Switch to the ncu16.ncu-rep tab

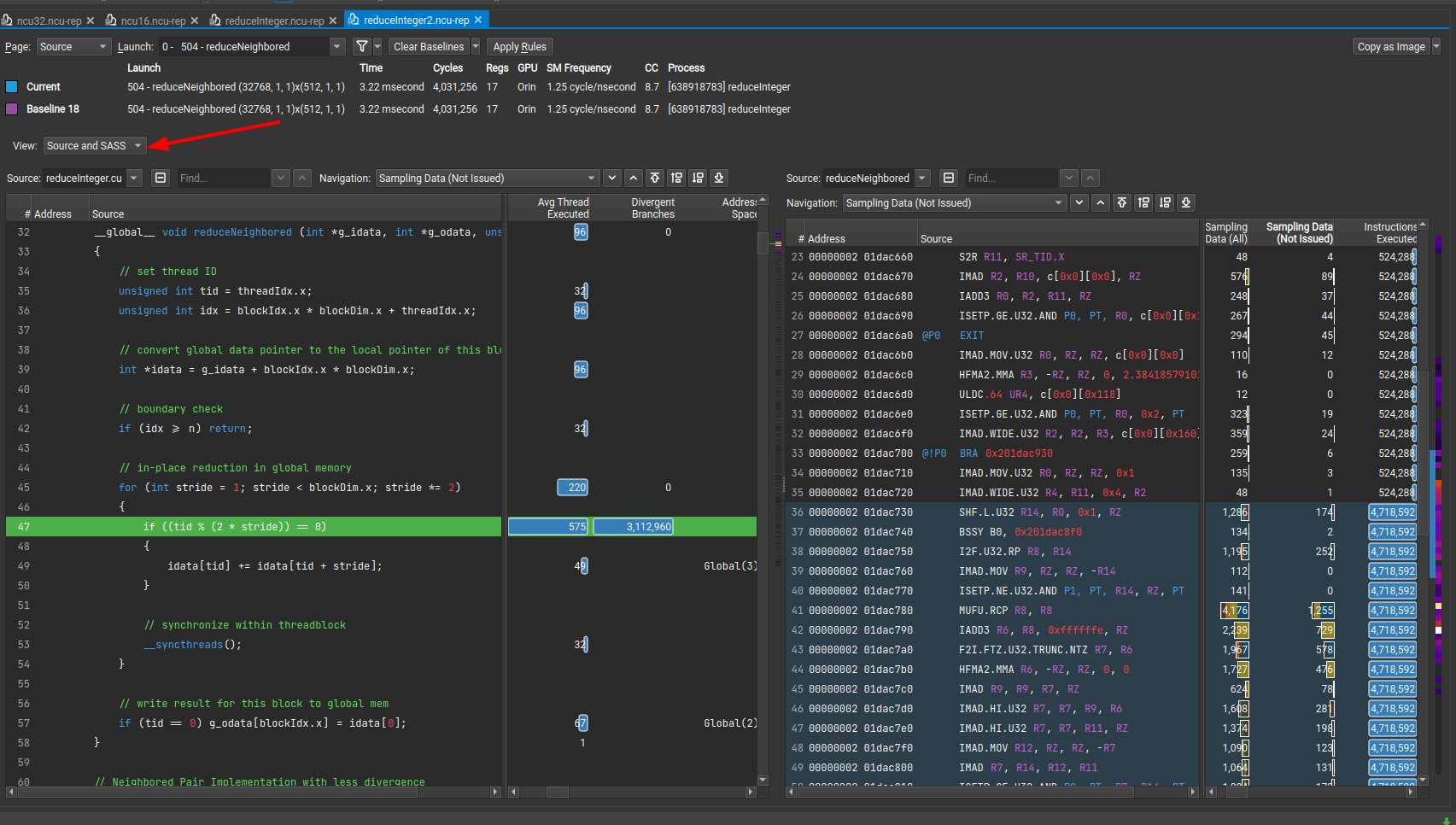click(x=152, y=20)
